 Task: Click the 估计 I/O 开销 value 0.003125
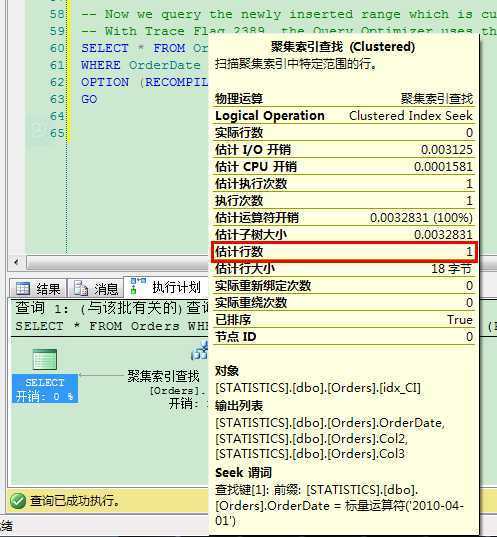coord(447,150)
